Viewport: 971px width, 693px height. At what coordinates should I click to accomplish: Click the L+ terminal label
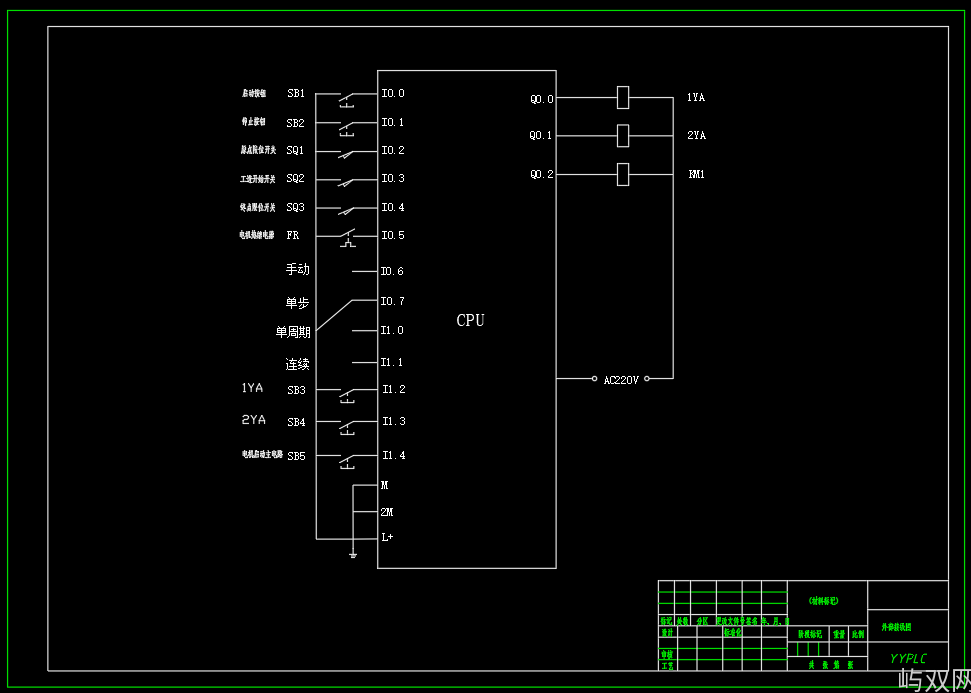[x=387, y=538]
